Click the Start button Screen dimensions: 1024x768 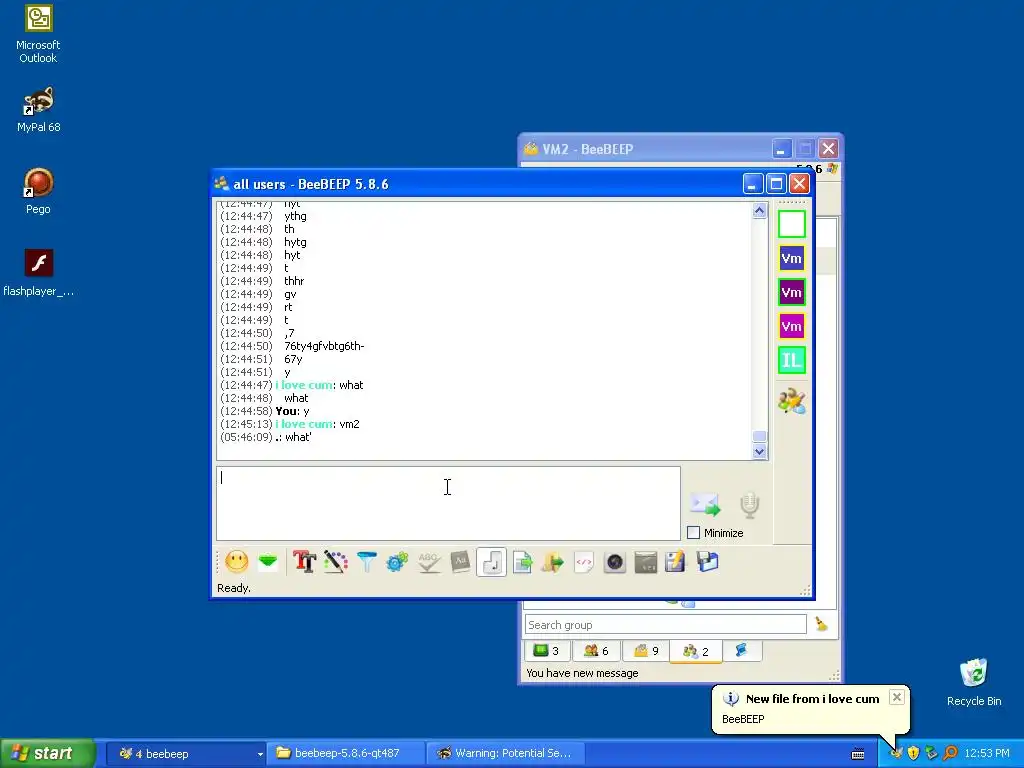point(47,753)
